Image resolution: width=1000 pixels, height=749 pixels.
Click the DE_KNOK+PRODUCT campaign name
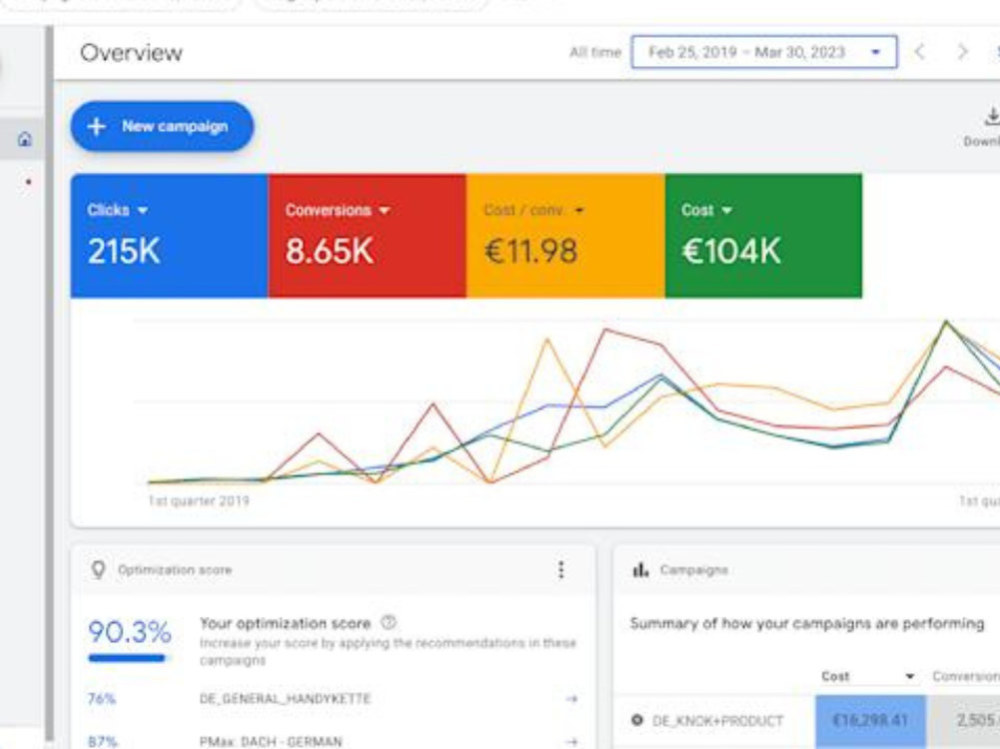pyautogui.click(x=717, y=721)
